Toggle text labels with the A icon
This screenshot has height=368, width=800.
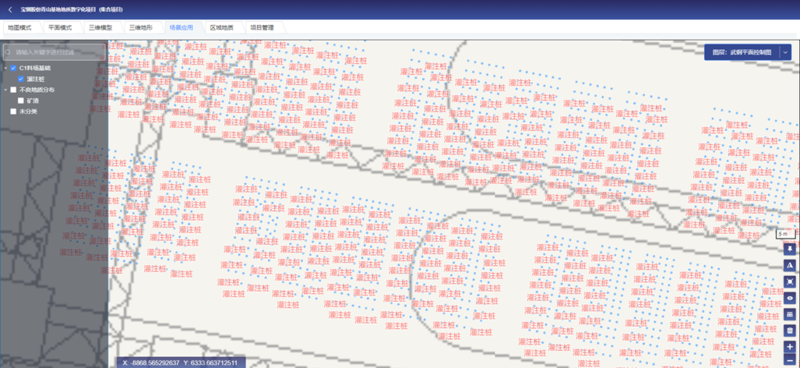tap(790, 265)
